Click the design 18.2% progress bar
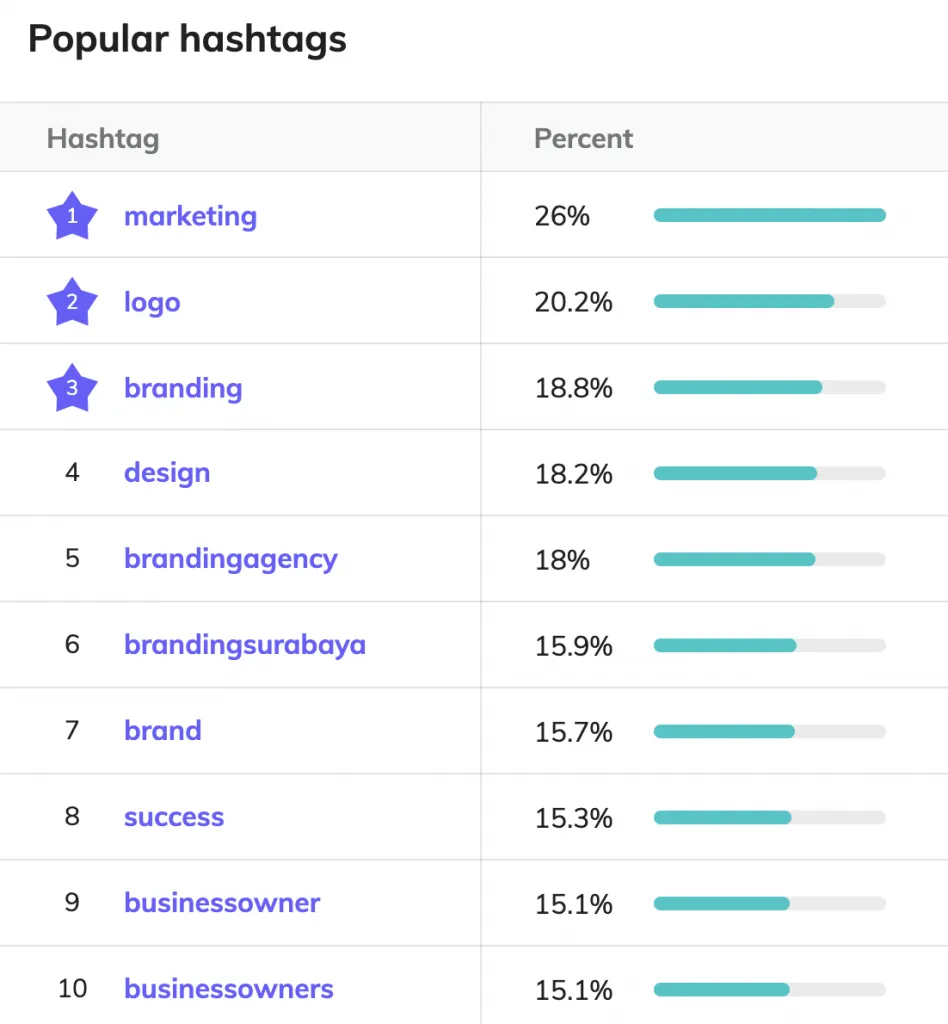The height and width of the screenshot is (1024, 948). [769, 473]
